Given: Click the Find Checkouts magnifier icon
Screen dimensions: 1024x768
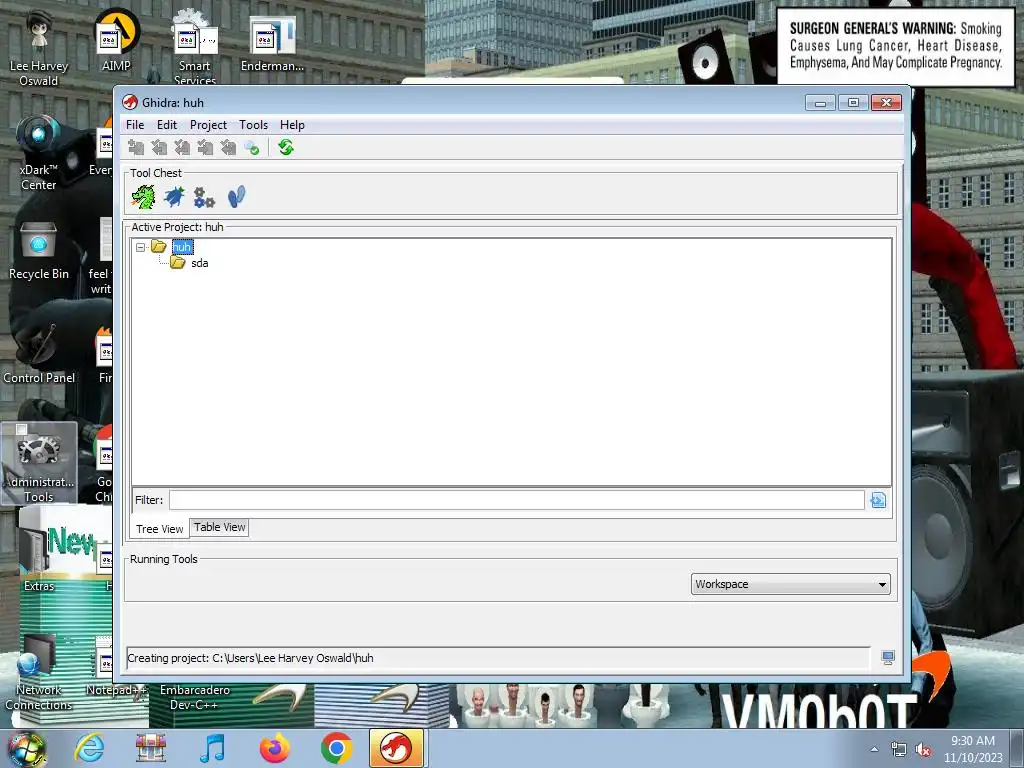Looking at the screenshot, I should pos(251,148).
